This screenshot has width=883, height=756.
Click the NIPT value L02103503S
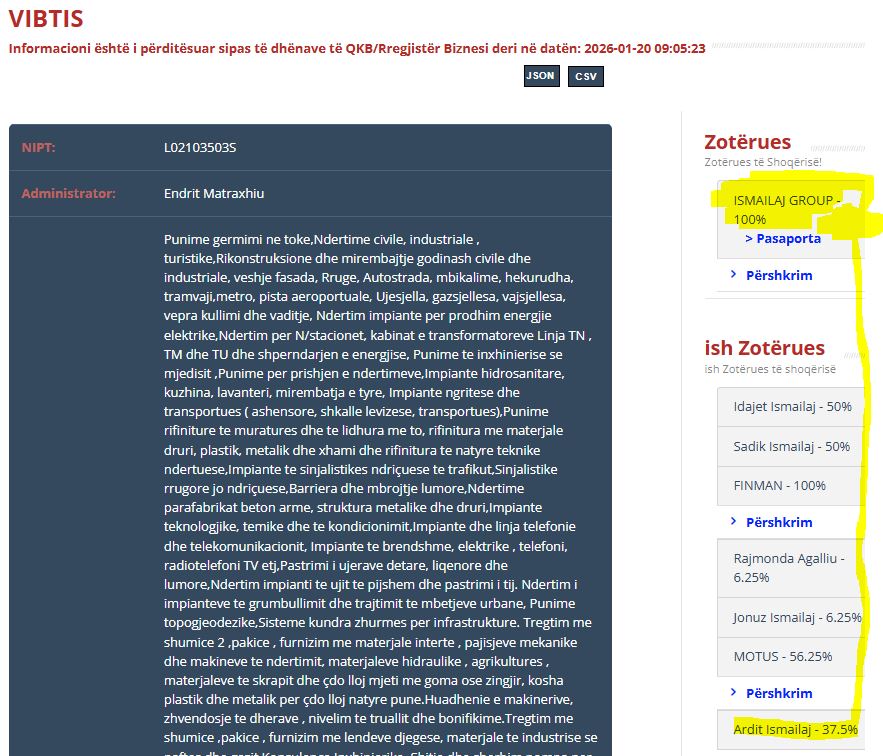200,148
